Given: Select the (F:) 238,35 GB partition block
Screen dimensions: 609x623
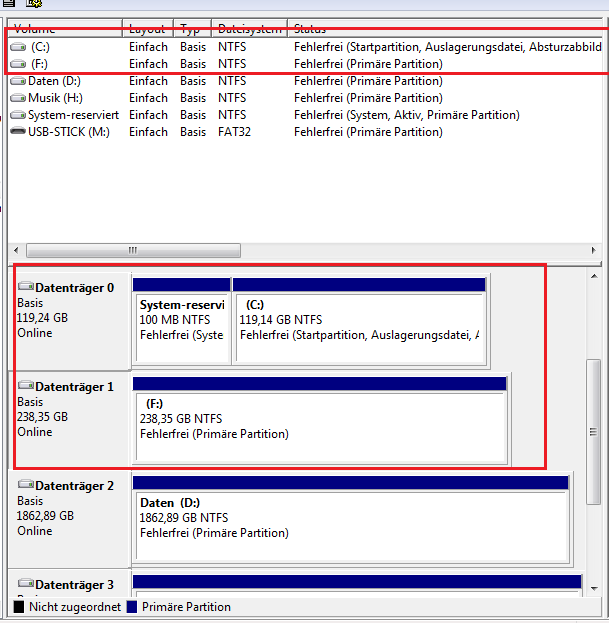Looking at the screenshot, I should point(320,420).
